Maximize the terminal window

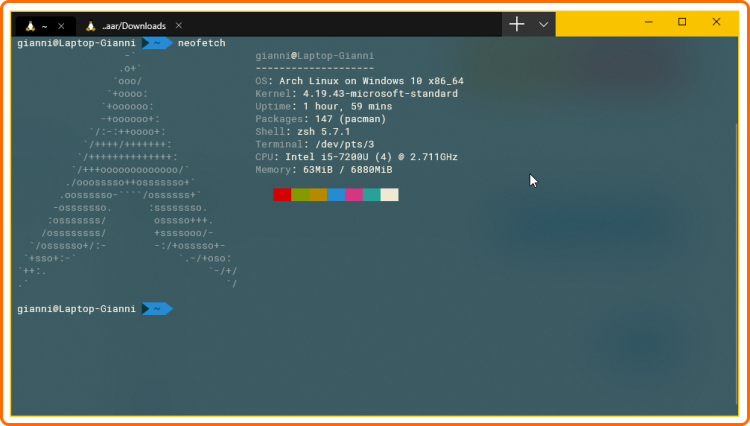click(x=682, y=22)
